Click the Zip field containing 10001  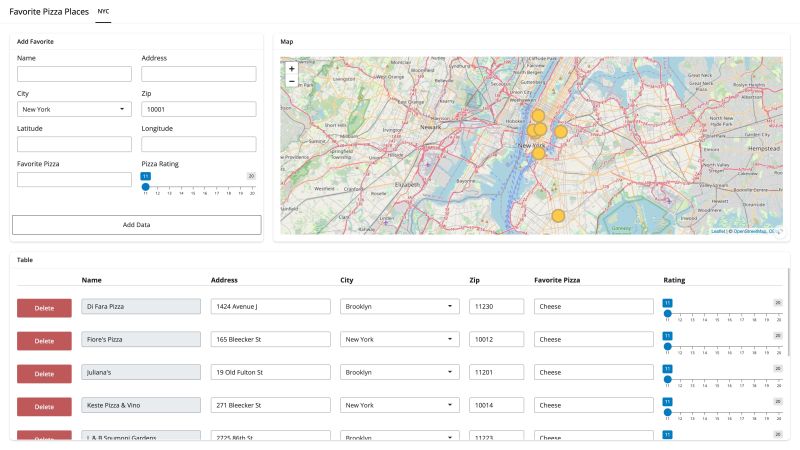click(198, 109)
